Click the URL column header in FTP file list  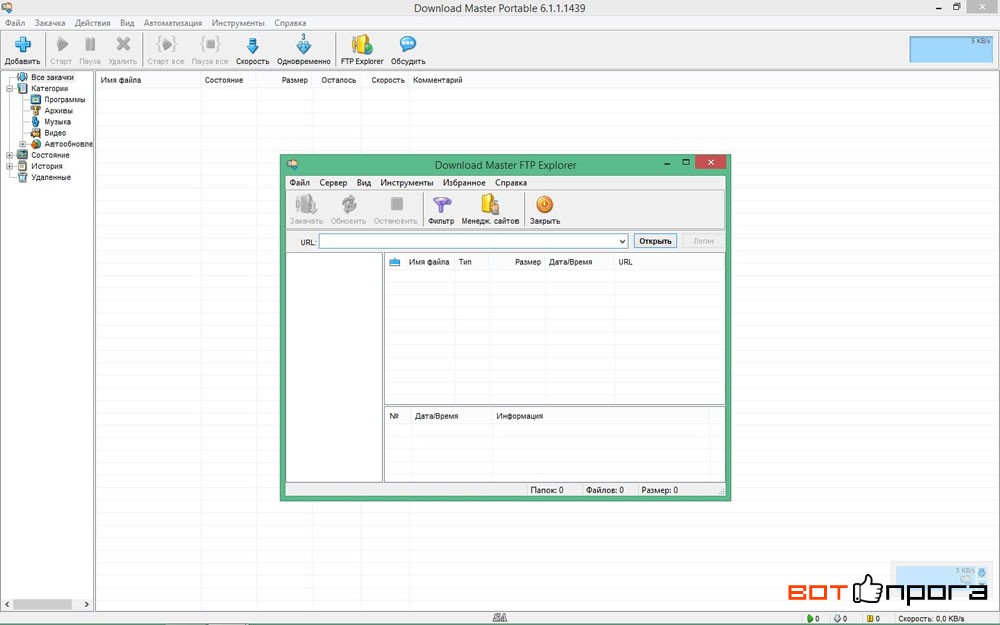coord(625,262)
